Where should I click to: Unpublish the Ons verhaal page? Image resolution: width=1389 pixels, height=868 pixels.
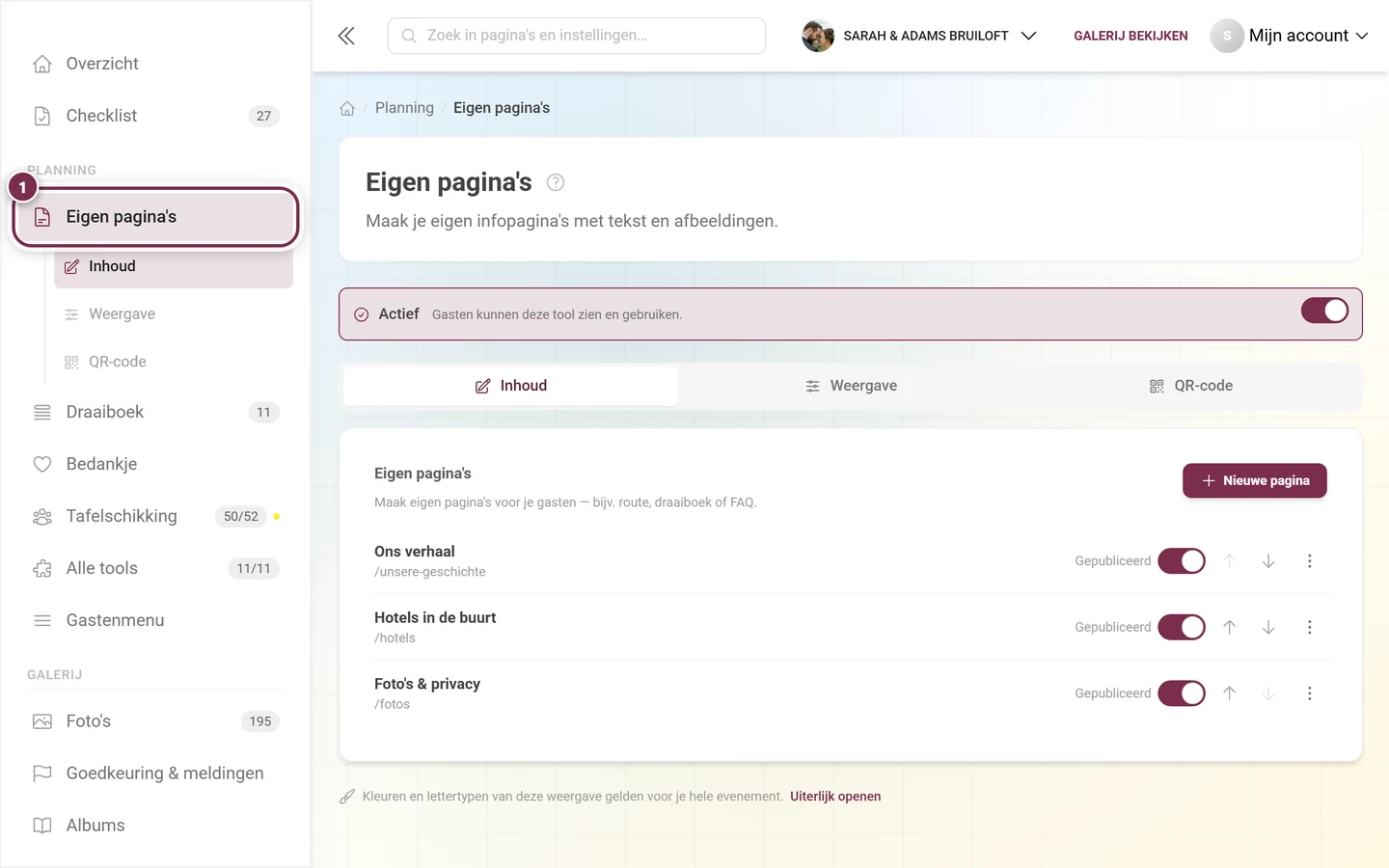(x=1182, y=561)
